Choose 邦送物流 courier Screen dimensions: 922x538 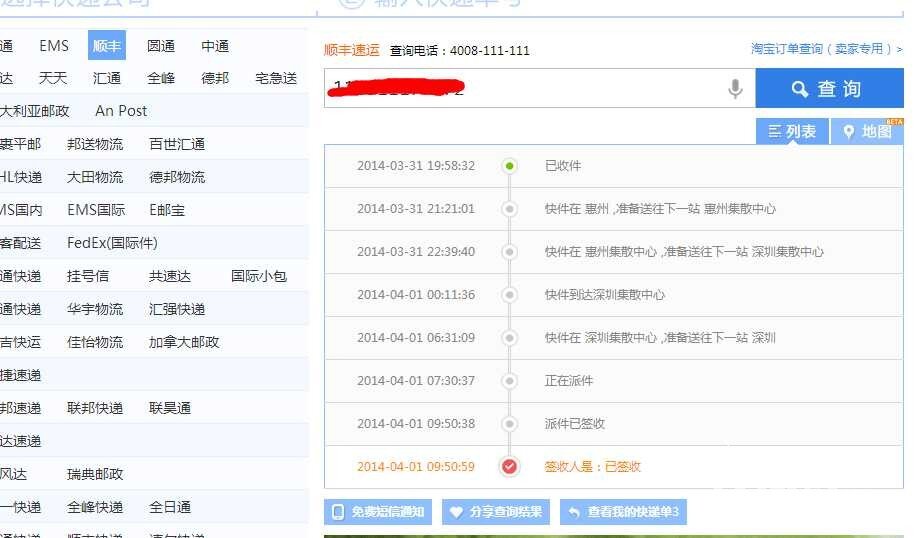(95, 144)
